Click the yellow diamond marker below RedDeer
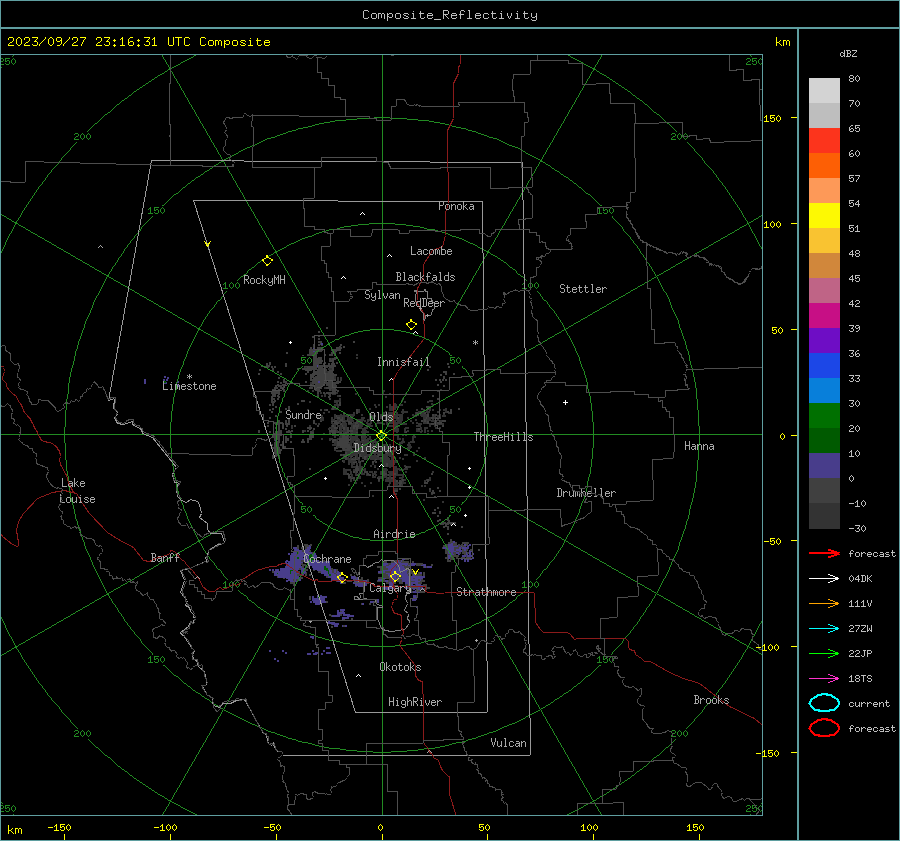 tap(412, 325)
